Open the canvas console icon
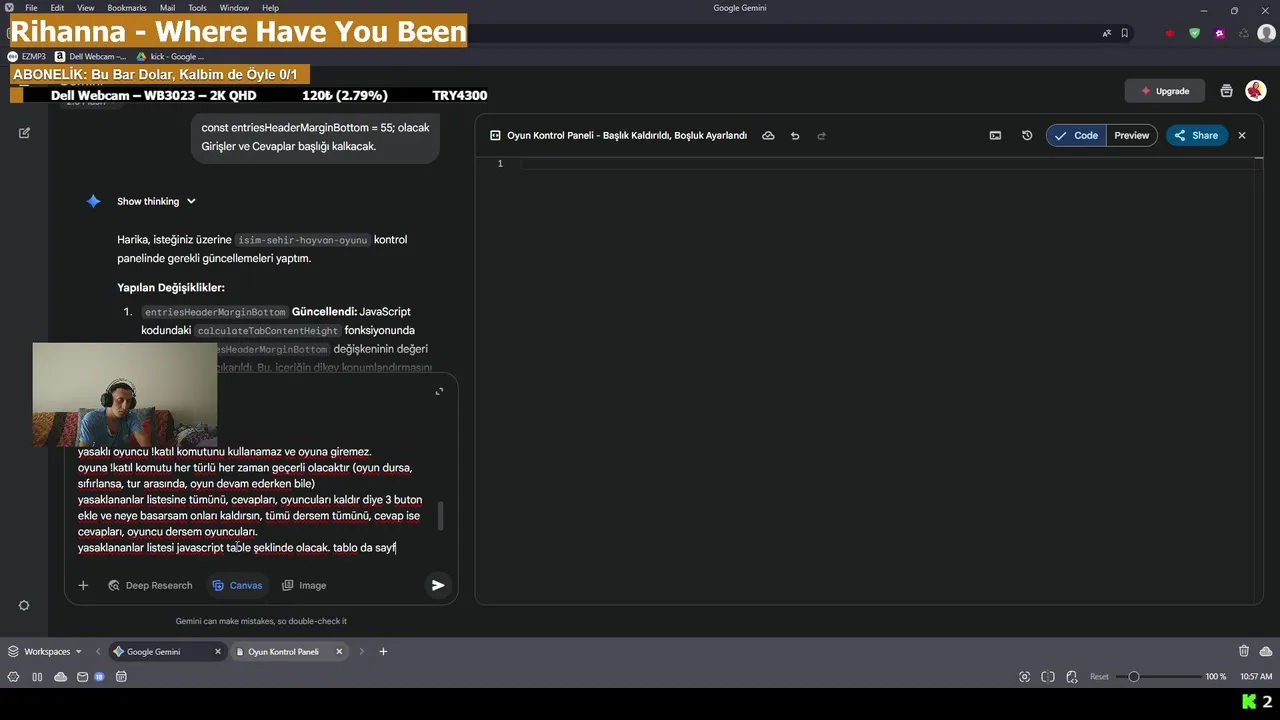Viewport: 1280px width, 720px height. 995,135
